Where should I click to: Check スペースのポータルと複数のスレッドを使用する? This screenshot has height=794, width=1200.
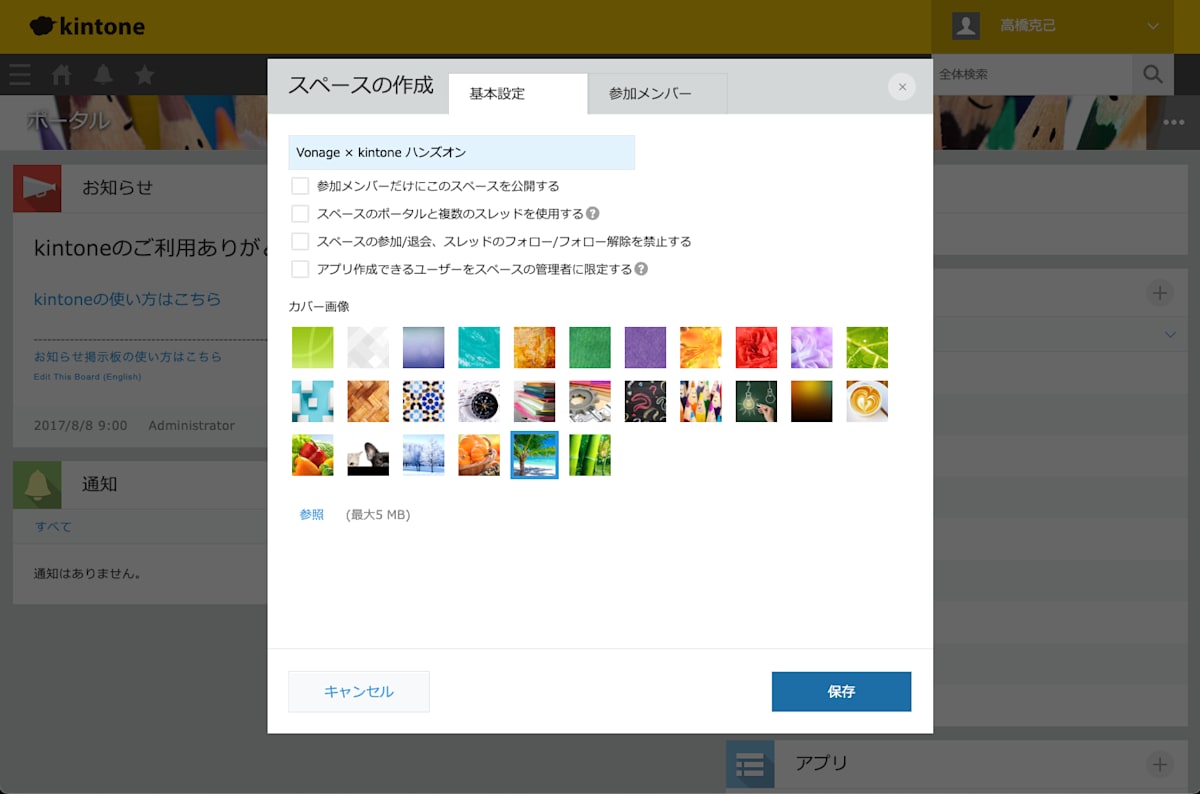[x=300, y=213]
